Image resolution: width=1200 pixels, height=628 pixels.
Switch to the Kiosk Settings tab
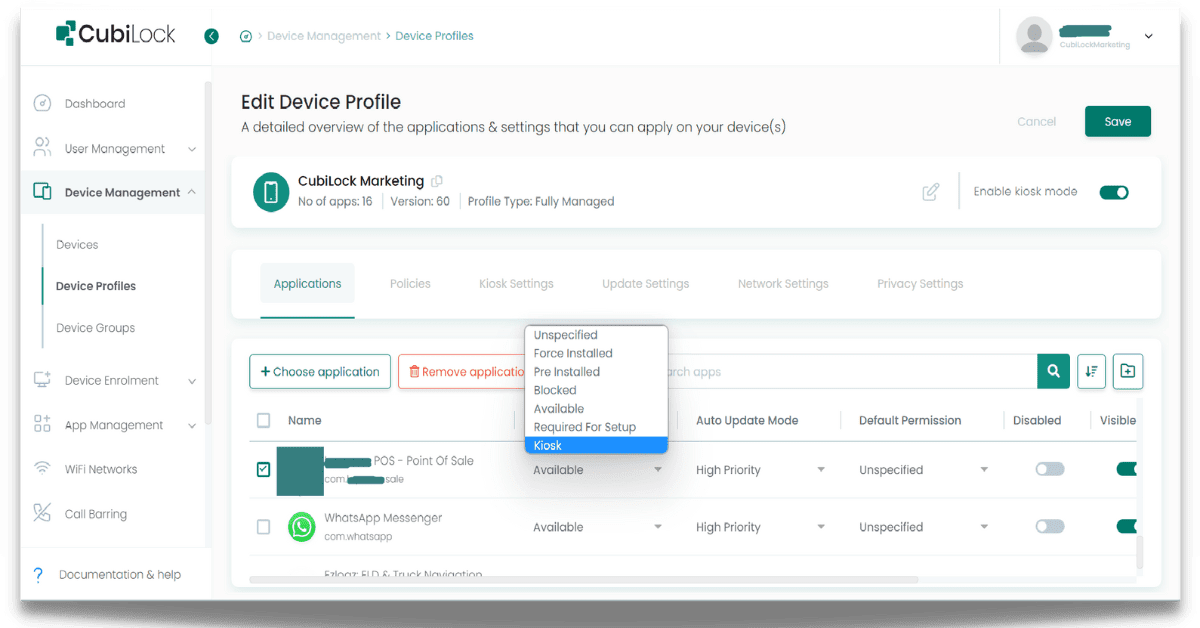coord(516,284)
